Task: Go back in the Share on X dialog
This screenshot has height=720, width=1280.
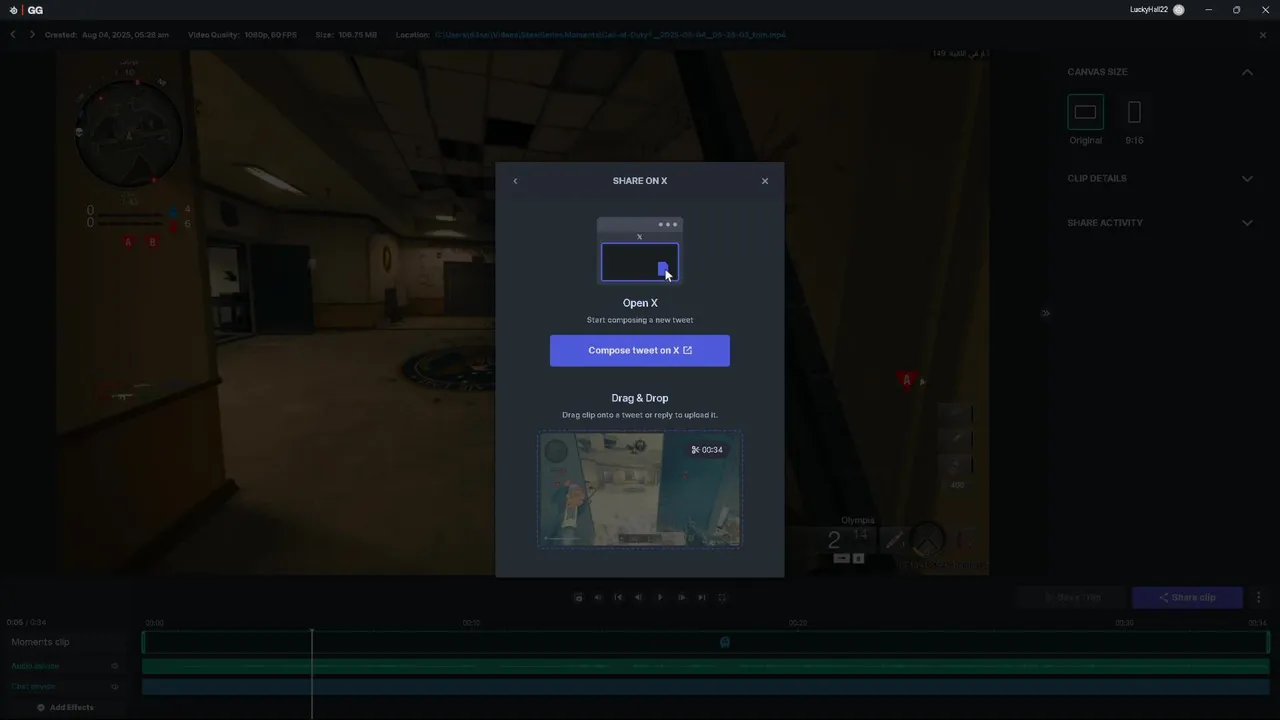Action: click(x=515, y=181)
